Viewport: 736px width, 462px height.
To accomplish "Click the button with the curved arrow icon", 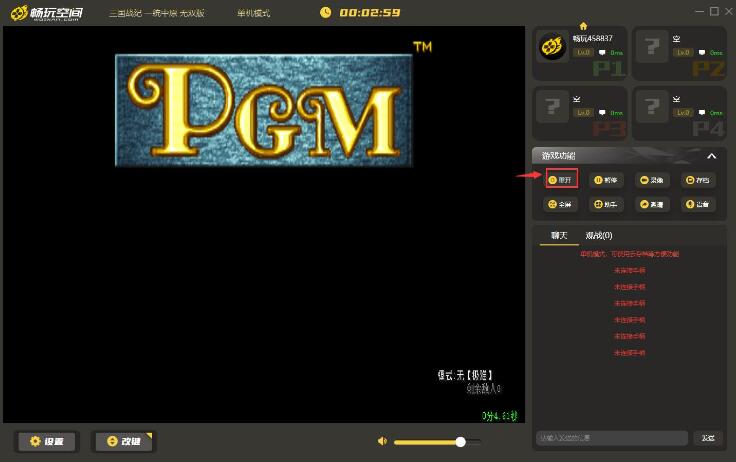I will (x=652, y=204).
